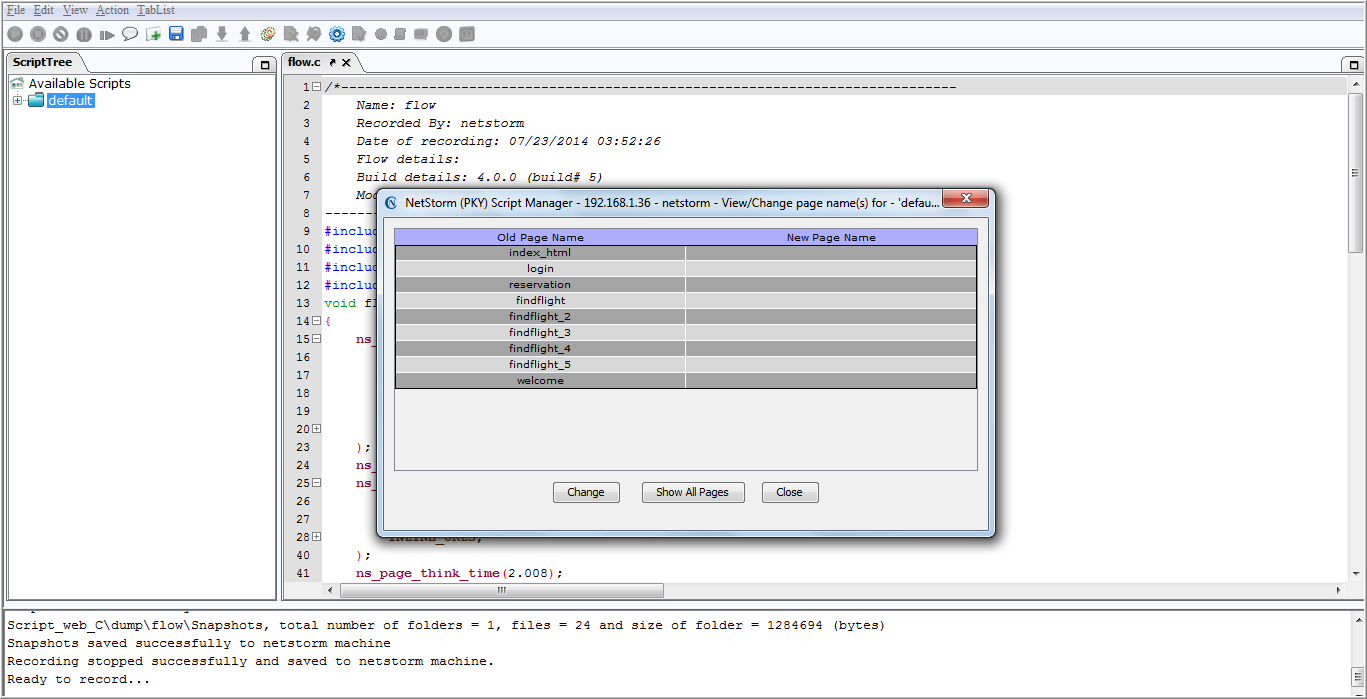Click the ns_page_think_time(2.008) code line
Viewport: 1367px width, 699px height.
460,573
